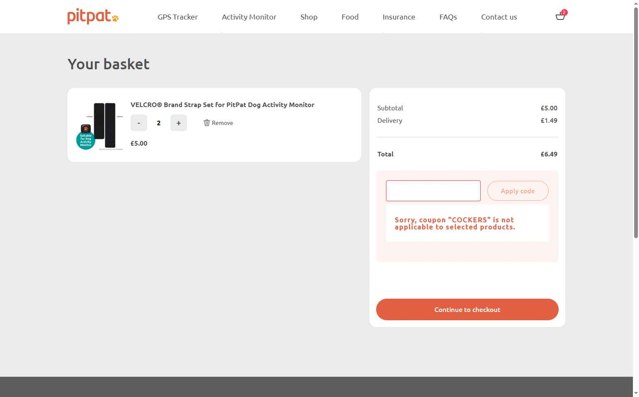This screenshot has width=639, height=397.
Task: Open Contact us link
Action: [499, 17]
